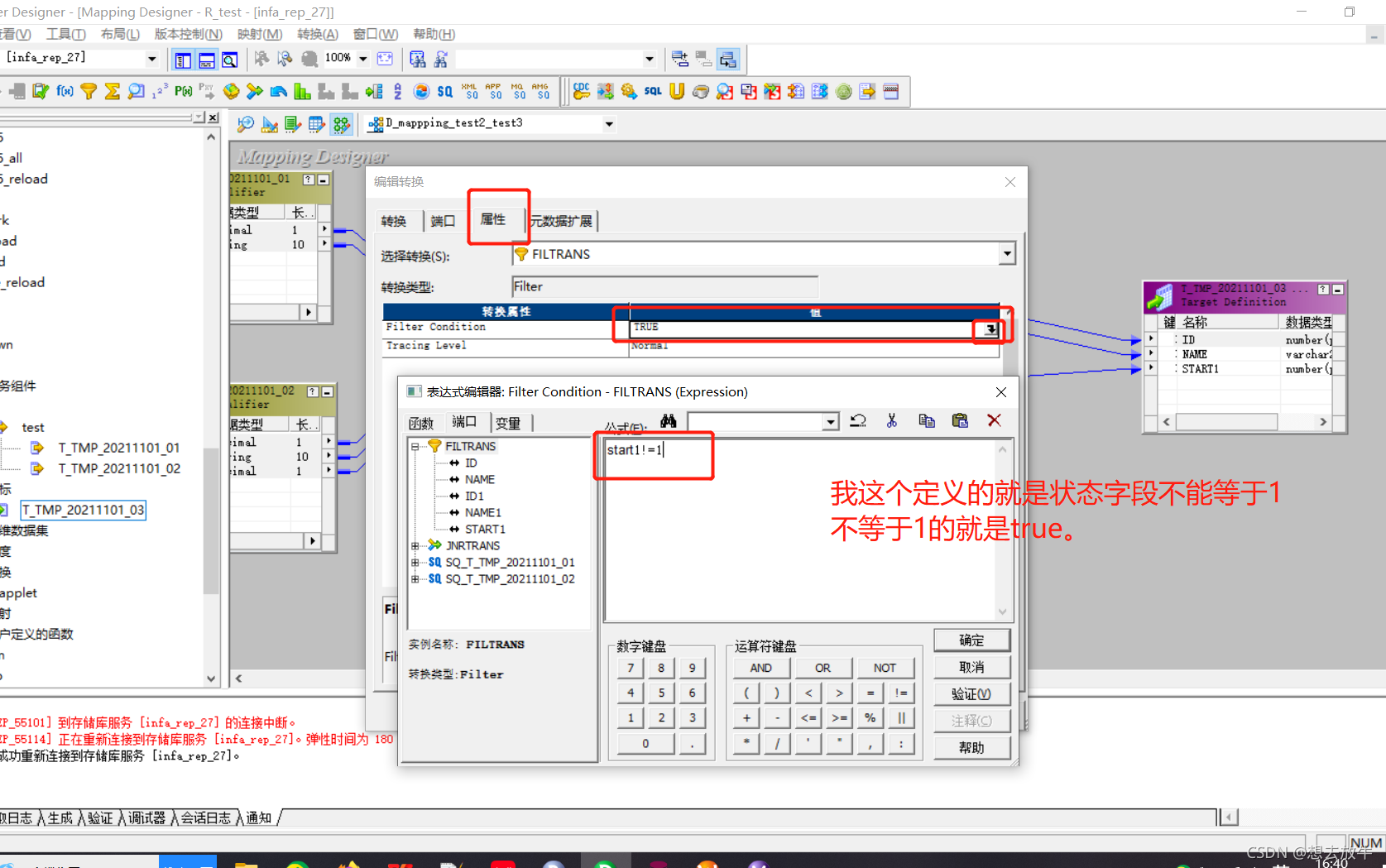The height and width of the screenshot is (868, 1386).
Task: Click undo icon in expression editor
Action: point(858,421)
